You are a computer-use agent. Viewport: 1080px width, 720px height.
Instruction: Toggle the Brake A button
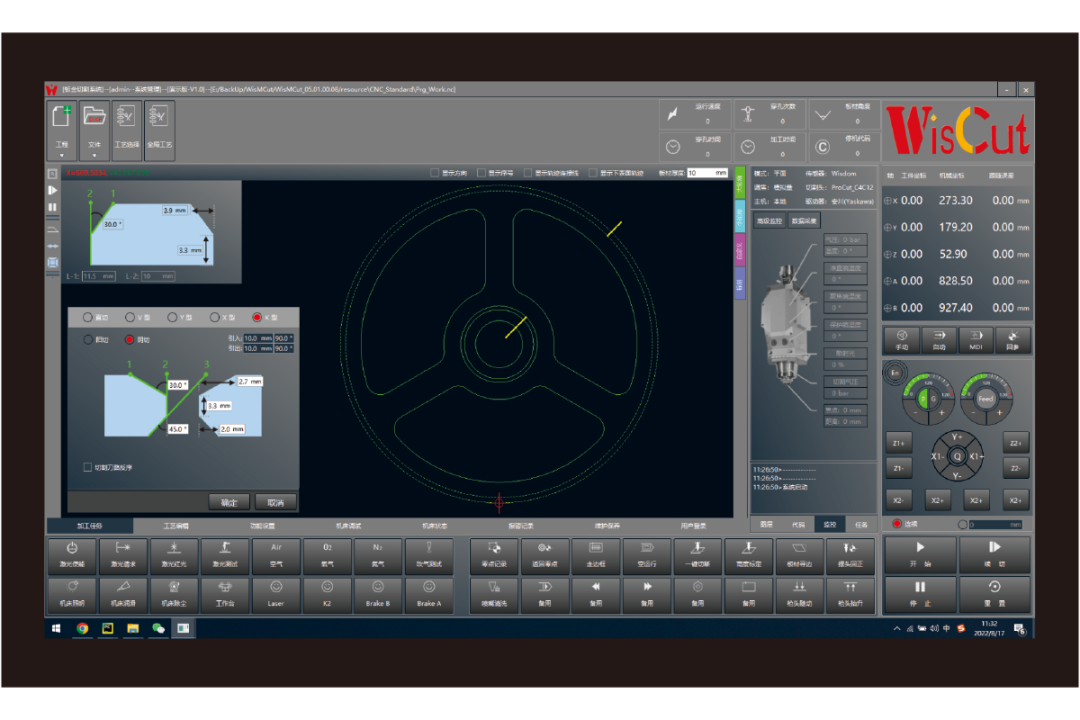(x=429, y=595)
